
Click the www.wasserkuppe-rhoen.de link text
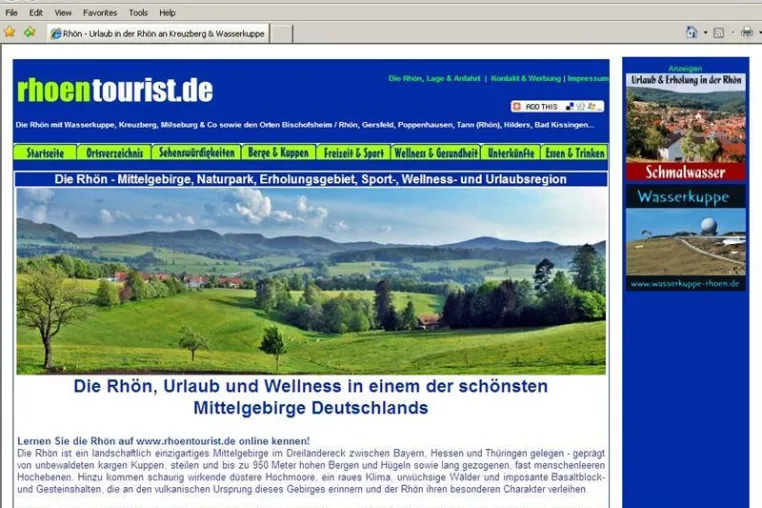coord(685,283)
